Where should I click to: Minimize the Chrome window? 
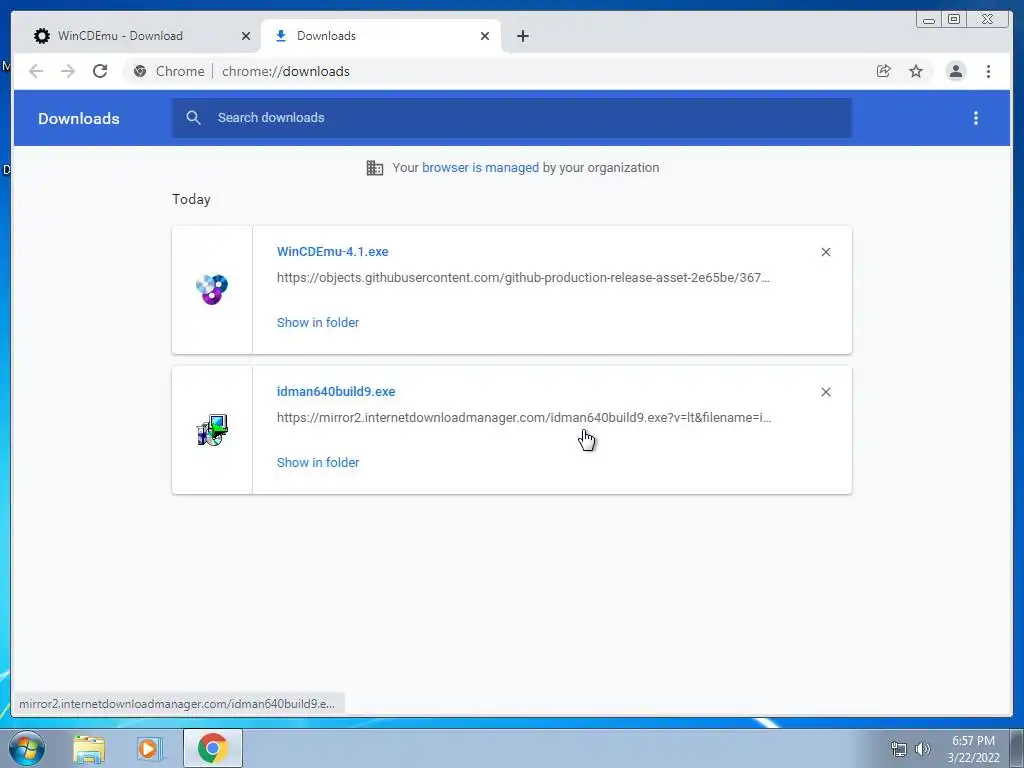929,20
